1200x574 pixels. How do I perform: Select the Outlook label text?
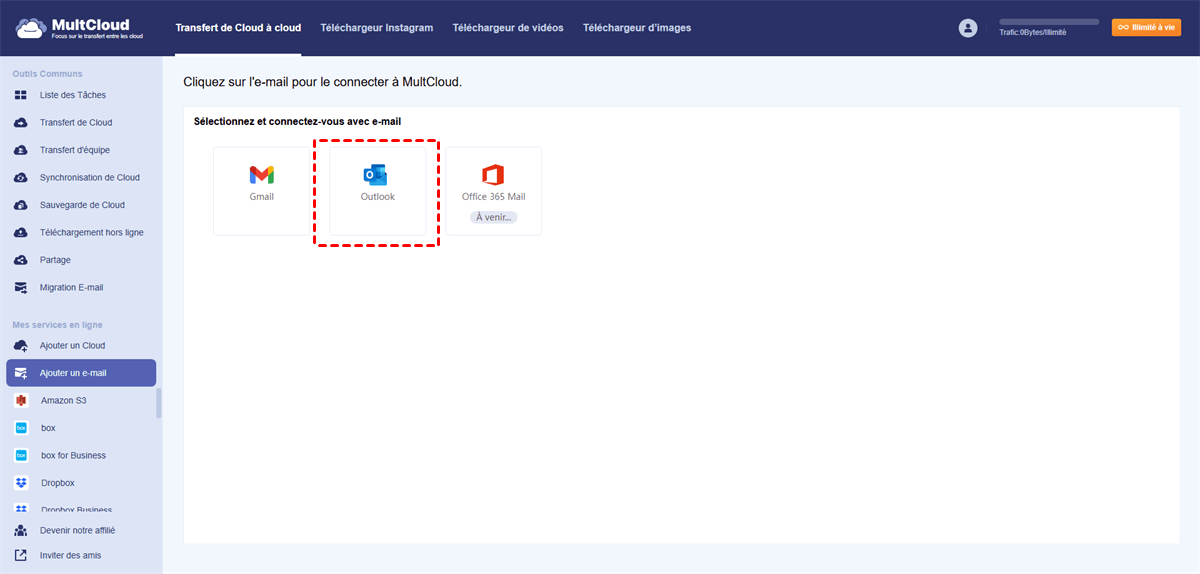378,197
